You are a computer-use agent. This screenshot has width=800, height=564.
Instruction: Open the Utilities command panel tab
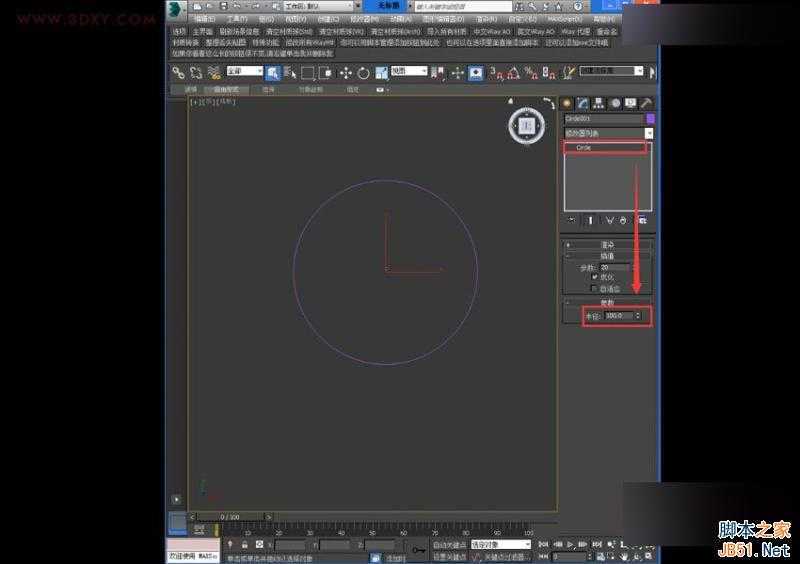pyautogui.click(x=647, y=104)
